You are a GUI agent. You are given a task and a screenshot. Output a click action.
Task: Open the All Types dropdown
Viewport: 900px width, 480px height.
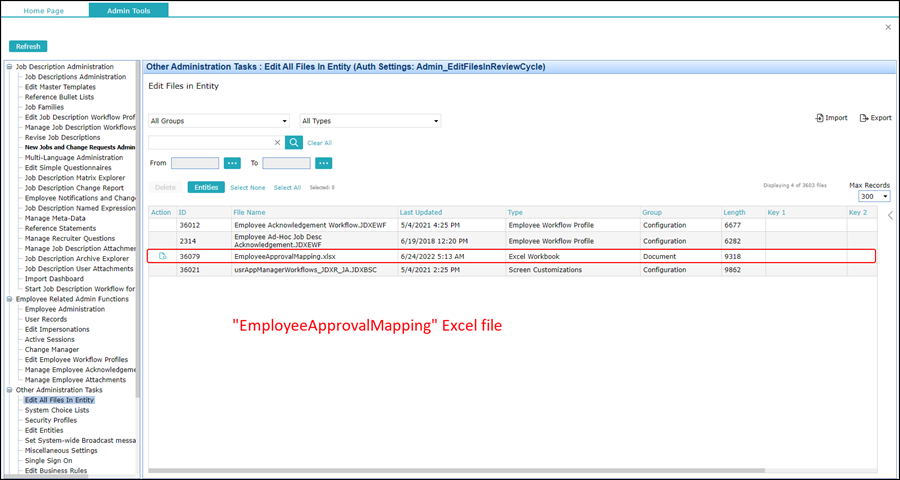(x=370, y=121)
